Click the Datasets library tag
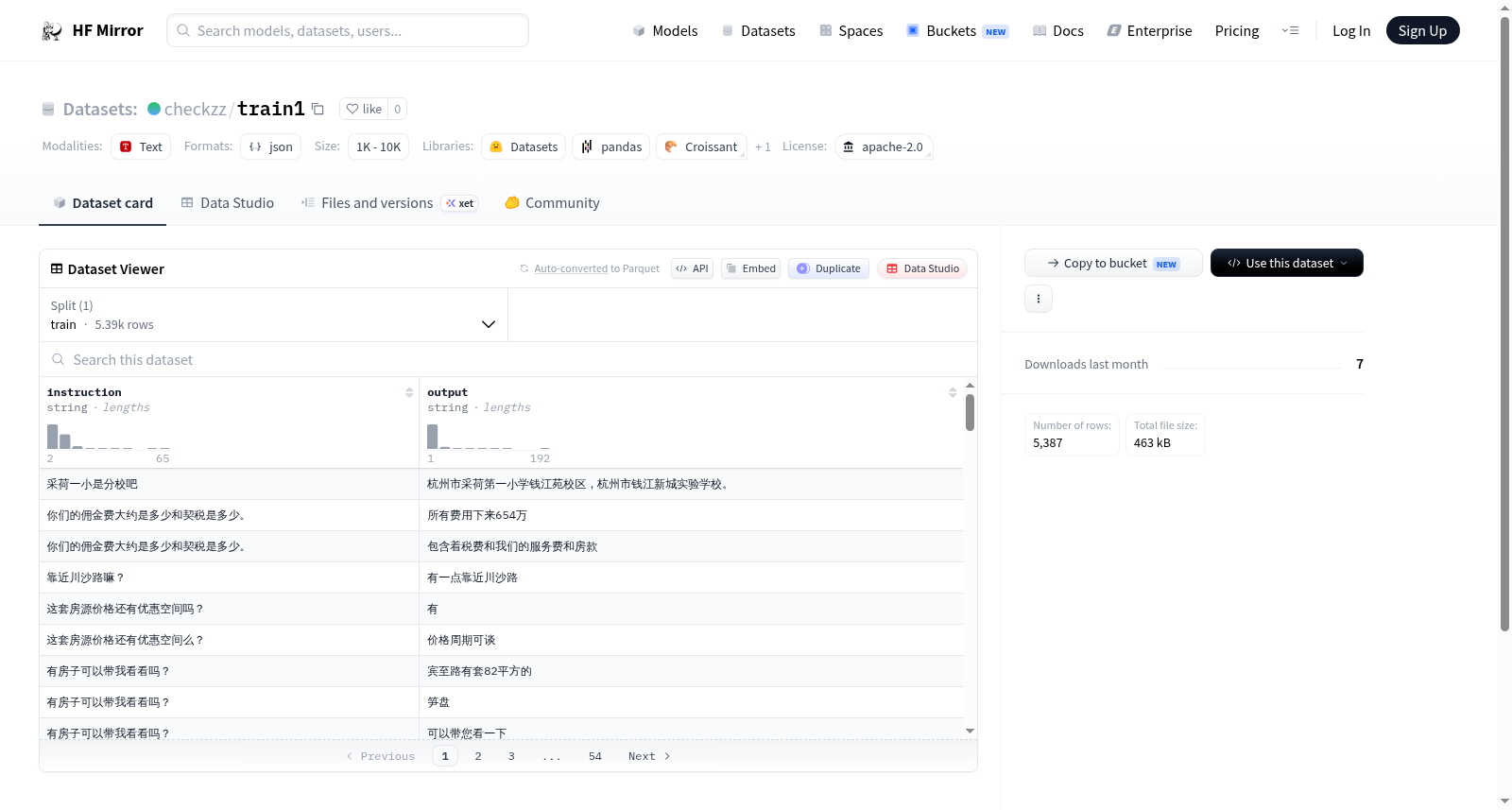 524,146
